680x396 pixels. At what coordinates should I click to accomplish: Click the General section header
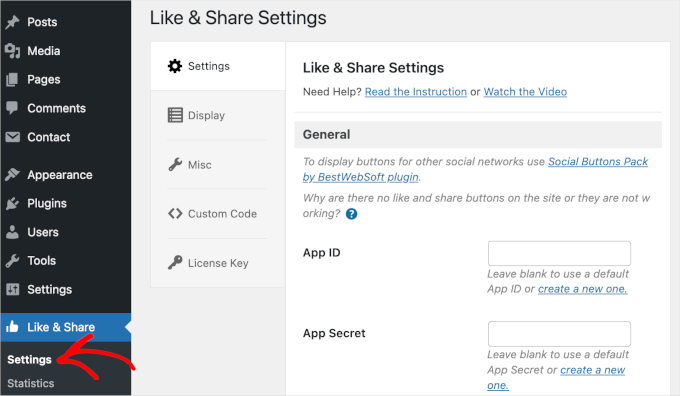478,134
